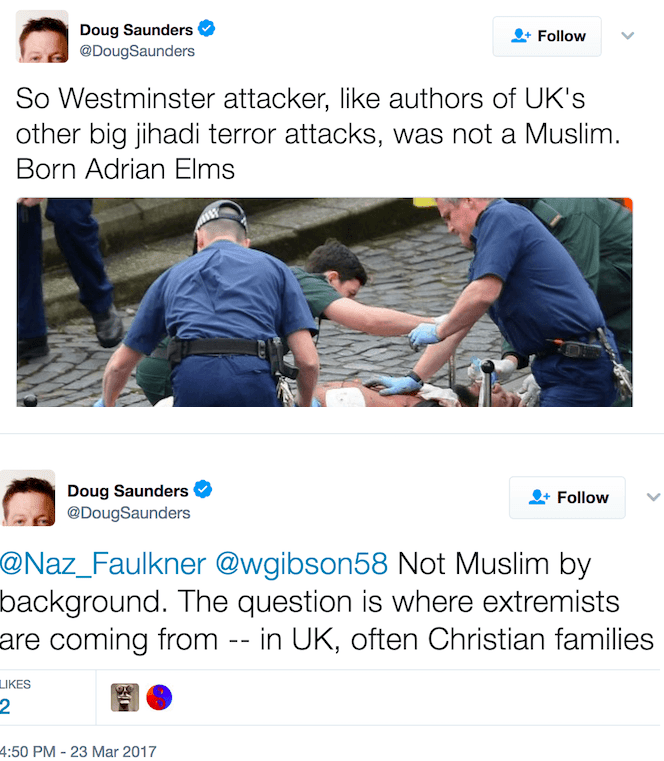The width and height of the screenshot is (664, 761).
Task: Click the Doug Saunders name in first tweet
Action: point(136,30)
